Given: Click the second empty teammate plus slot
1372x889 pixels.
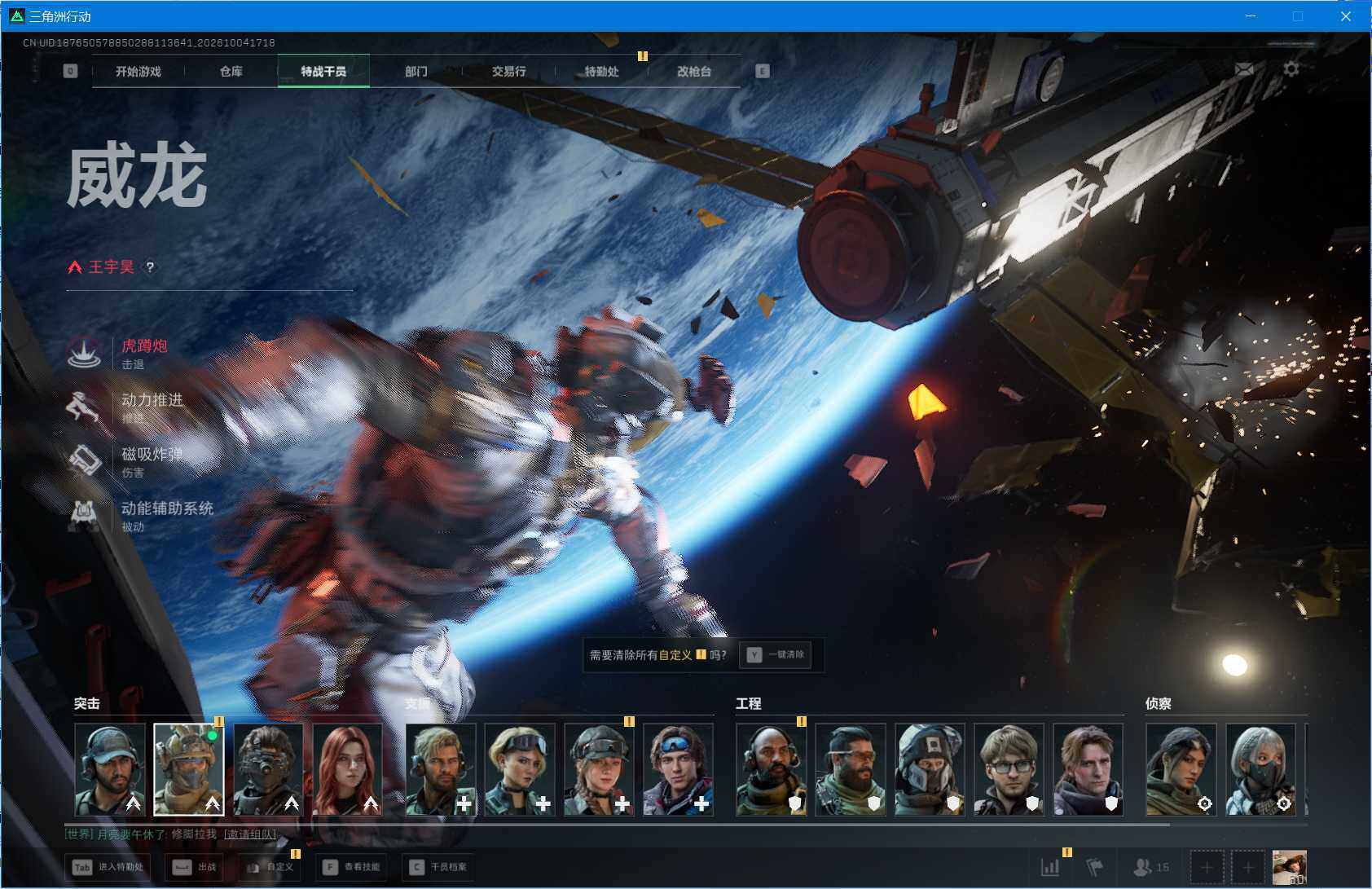Looking at the screenshot, I should click(1248, 867).
